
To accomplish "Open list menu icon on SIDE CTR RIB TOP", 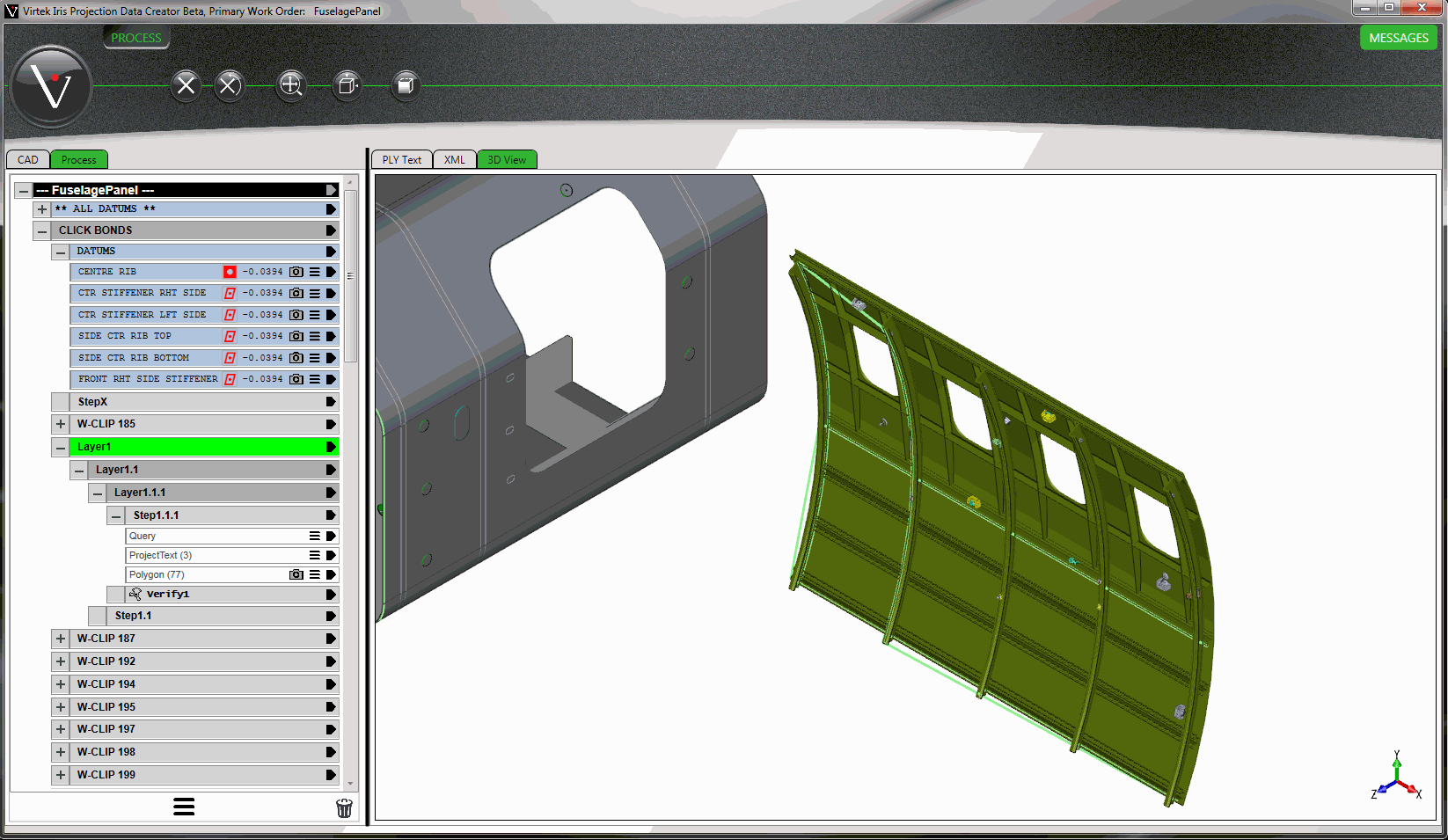I will click(315, 336).
